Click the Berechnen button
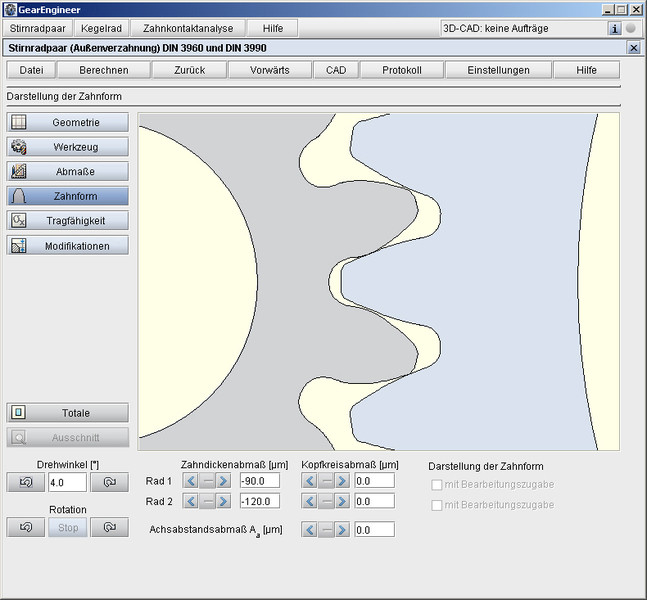 (x=103, y=70)
